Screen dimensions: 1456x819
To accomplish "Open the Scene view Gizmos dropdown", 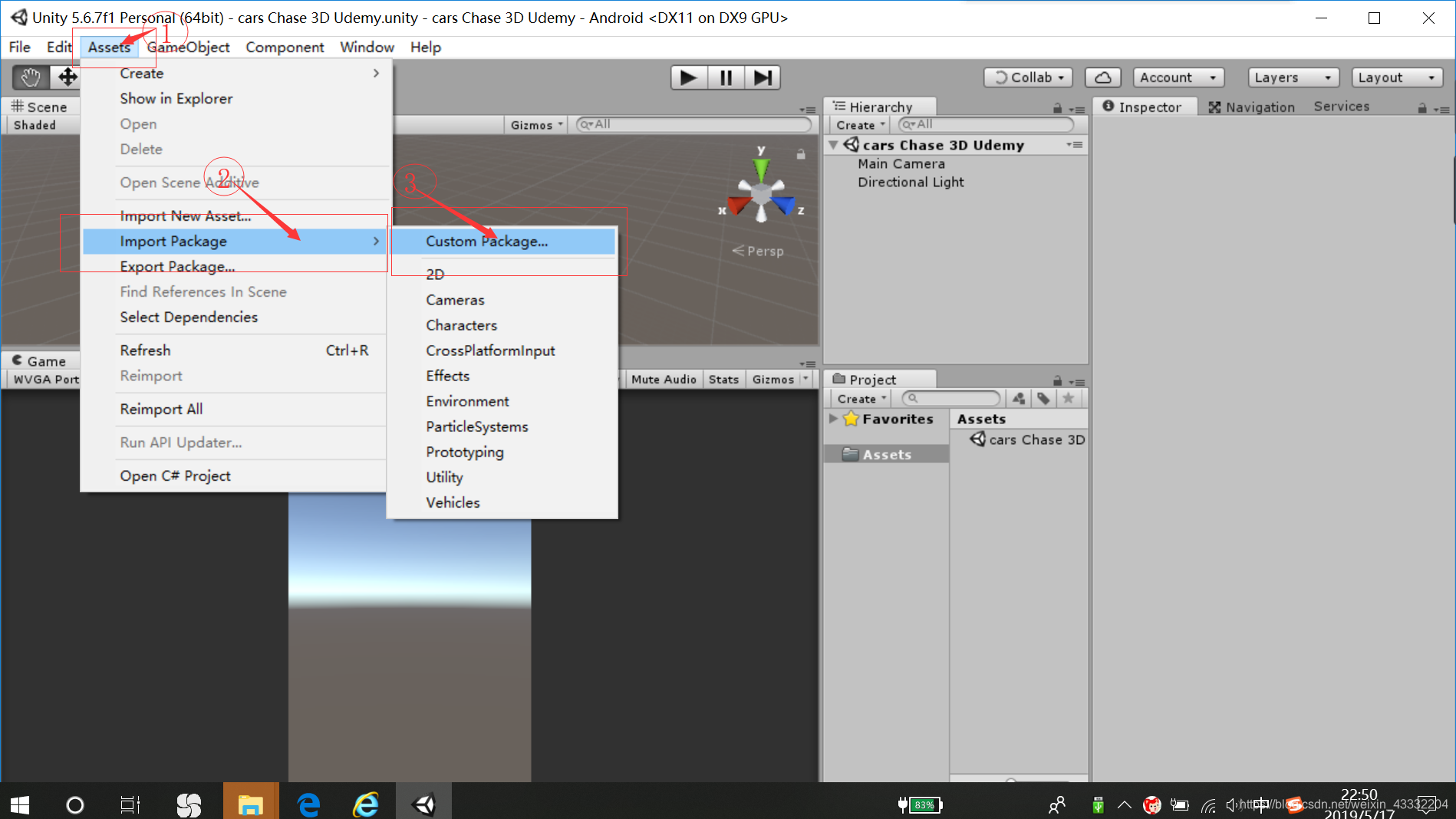I will pos(536,125).
